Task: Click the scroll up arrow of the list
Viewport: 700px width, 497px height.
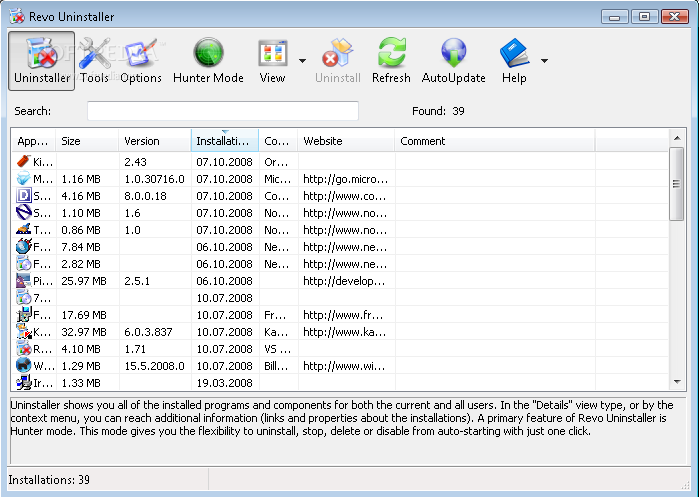Action: (x=677, y=138)
